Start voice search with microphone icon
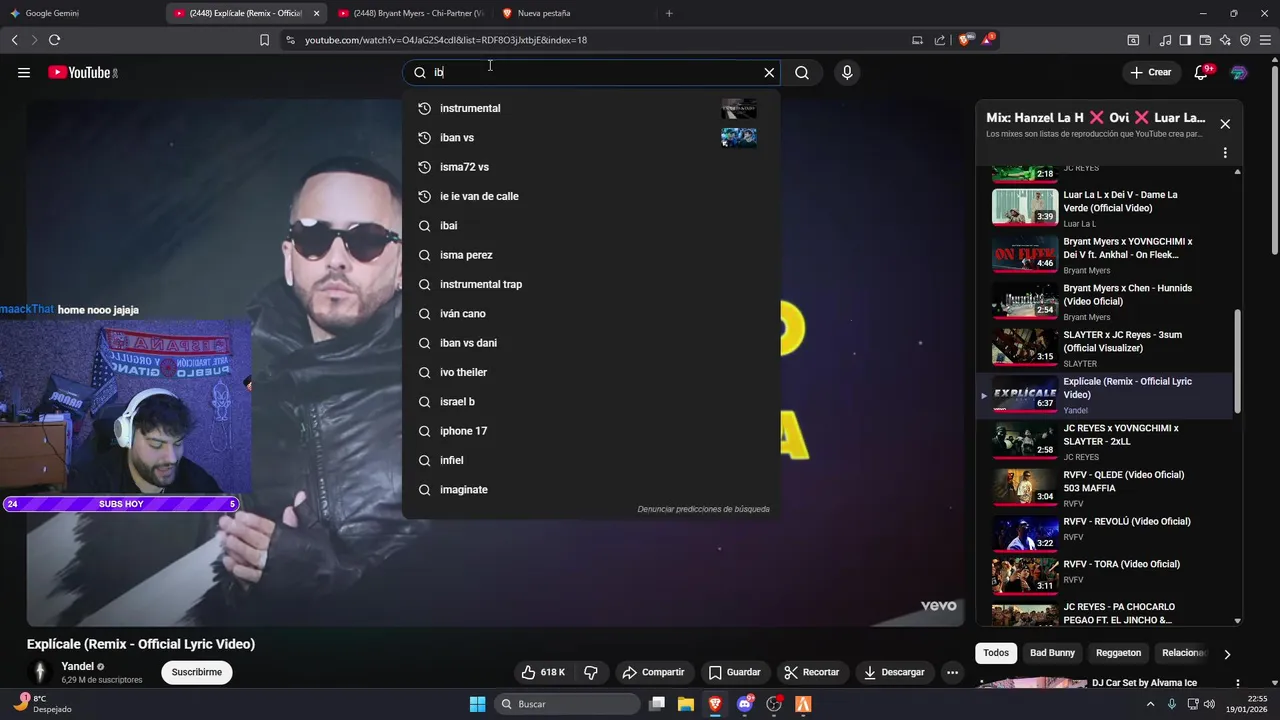This screenshot has height=720, width=1280. 847,72
